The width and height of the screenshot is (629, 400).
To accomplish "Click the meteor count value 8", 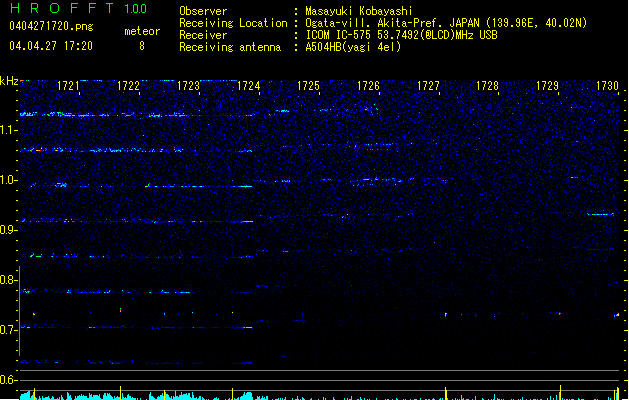I will click(x=142, y=46).
